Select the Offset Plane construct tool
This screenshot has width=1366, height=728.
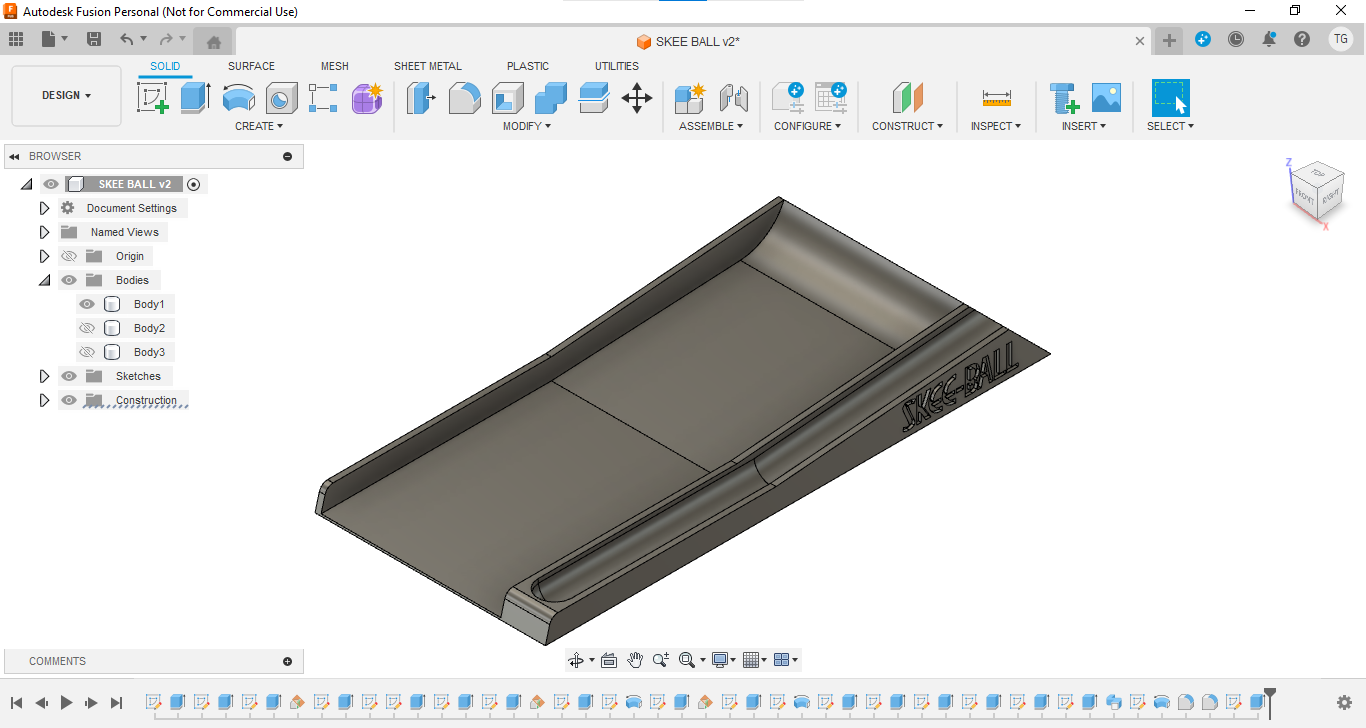coord(908,98)
